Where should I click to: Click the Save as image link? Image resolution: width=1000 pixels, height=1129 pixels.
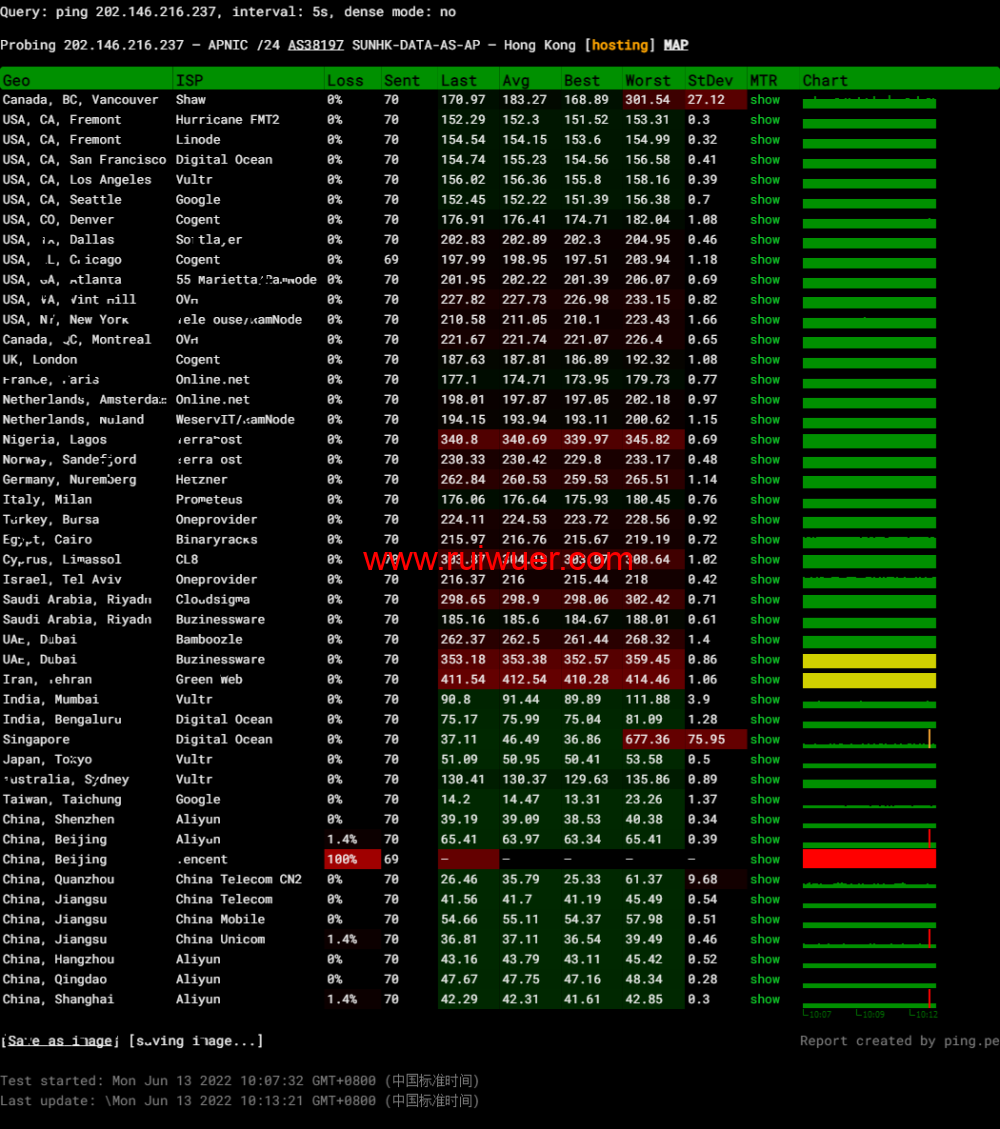61,1041
